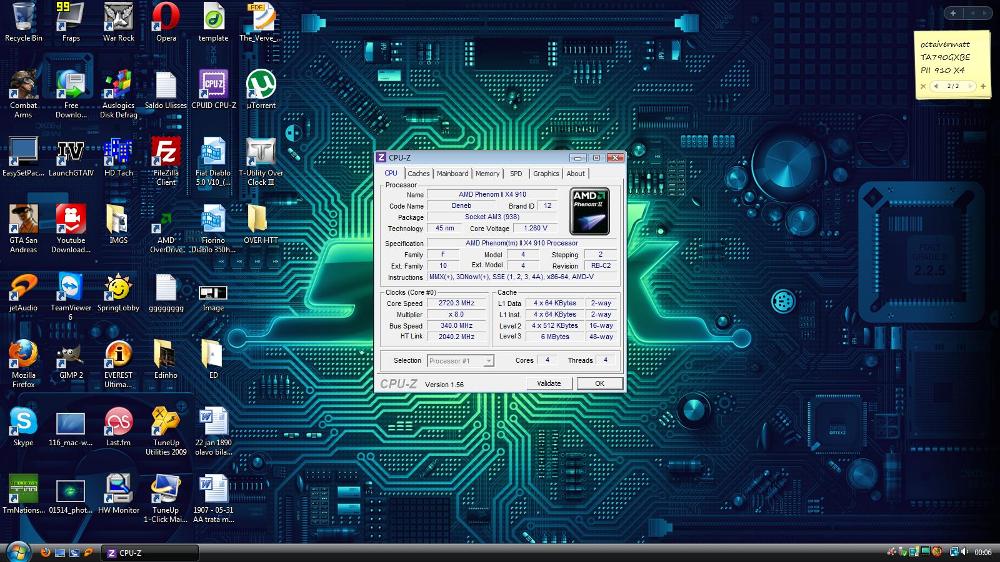
Task: Click Show Desktop in Quick Launch
Action: point(60,552)
